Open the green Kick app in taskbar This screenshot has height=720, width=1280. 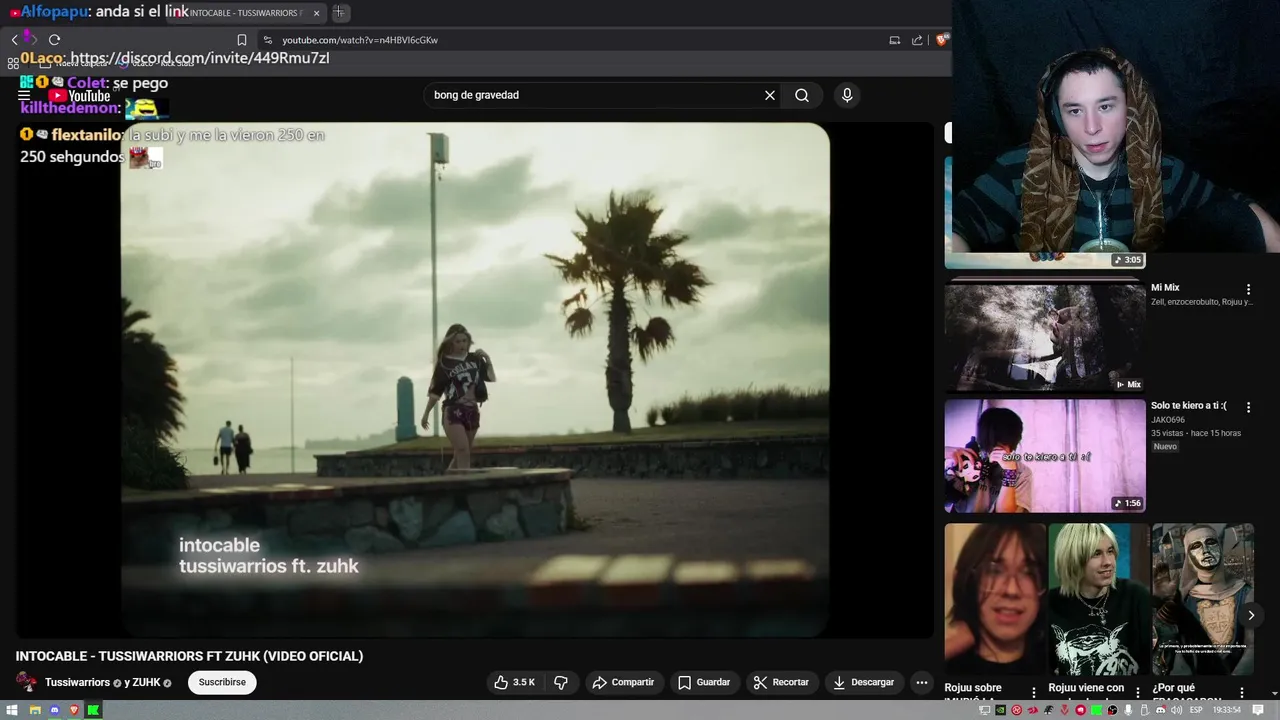point(93,710)
